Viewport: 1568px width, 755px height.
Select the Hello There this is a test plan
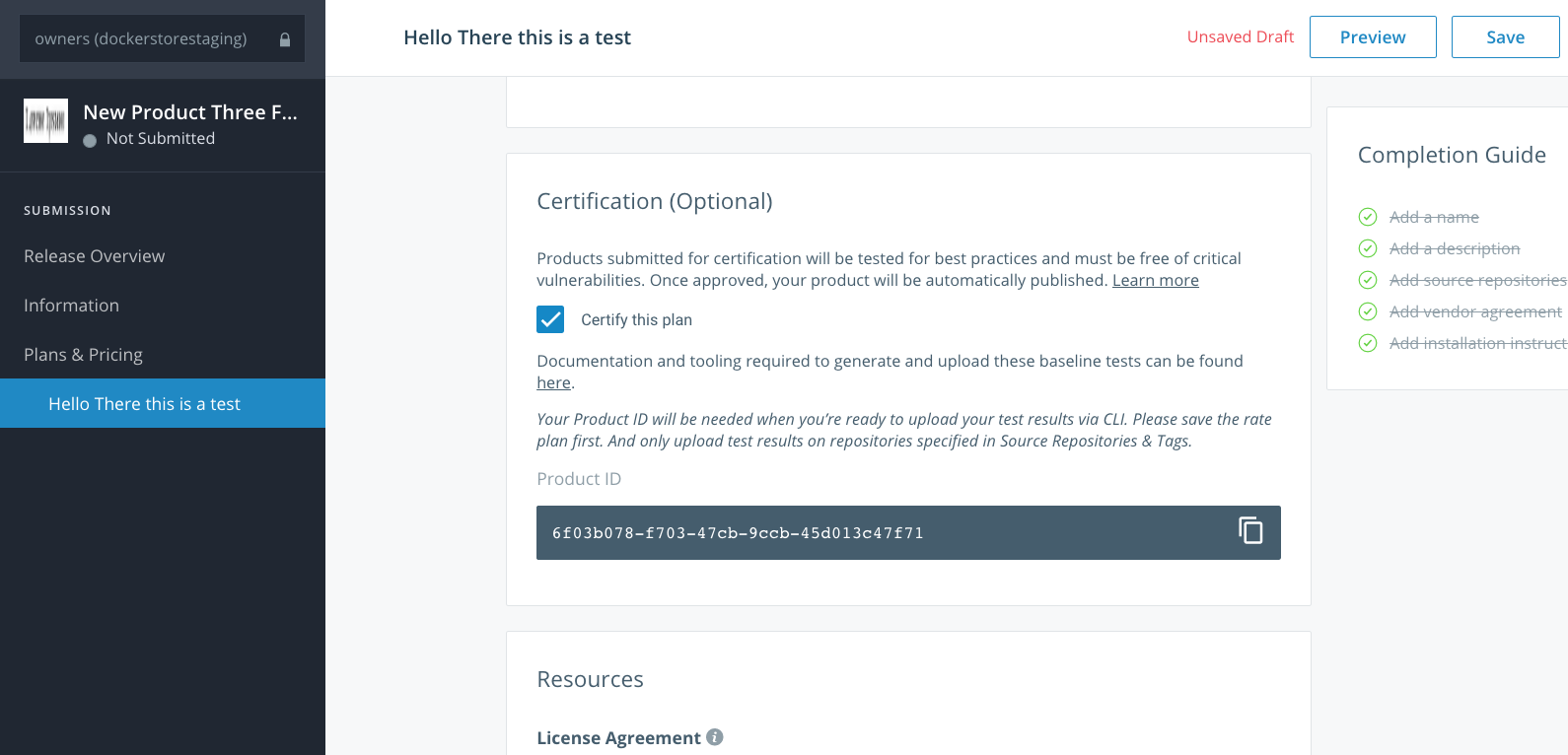click(145, 404)
